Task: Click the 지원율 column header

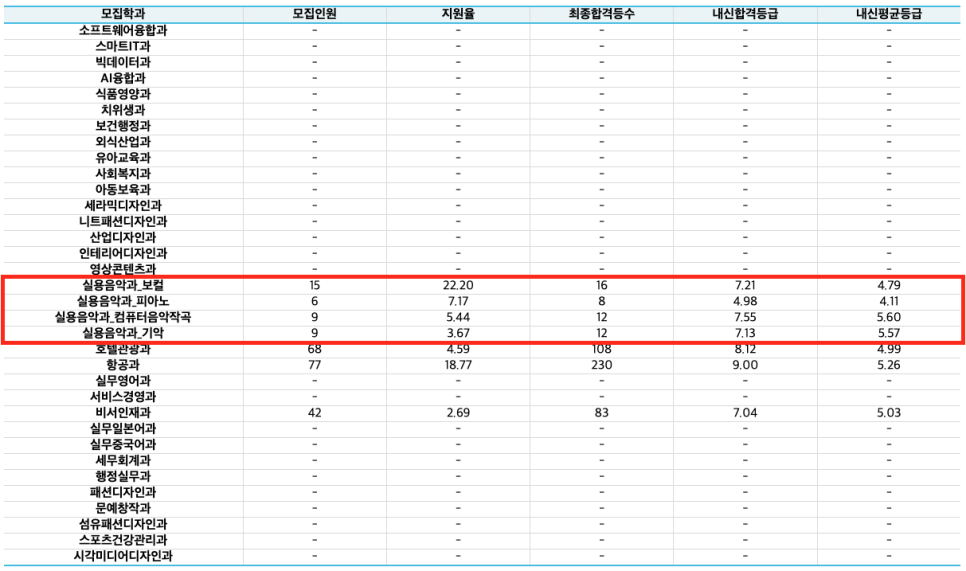Action: coord(458,14)
